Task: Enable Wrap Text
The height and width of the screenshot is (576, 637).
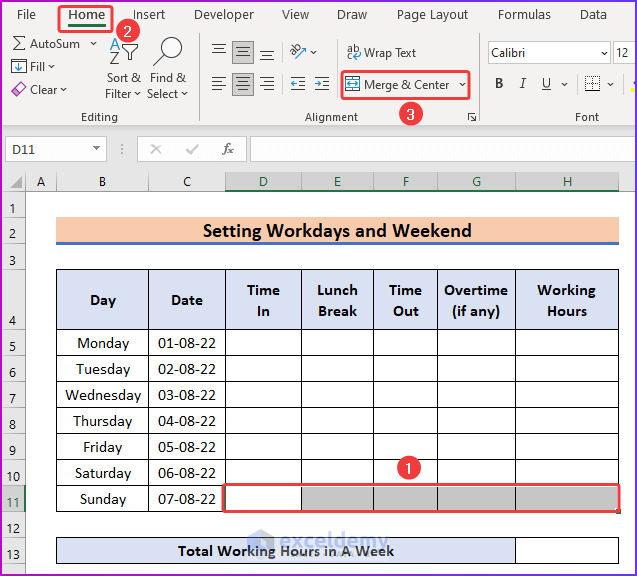Action: coord(381,52)
